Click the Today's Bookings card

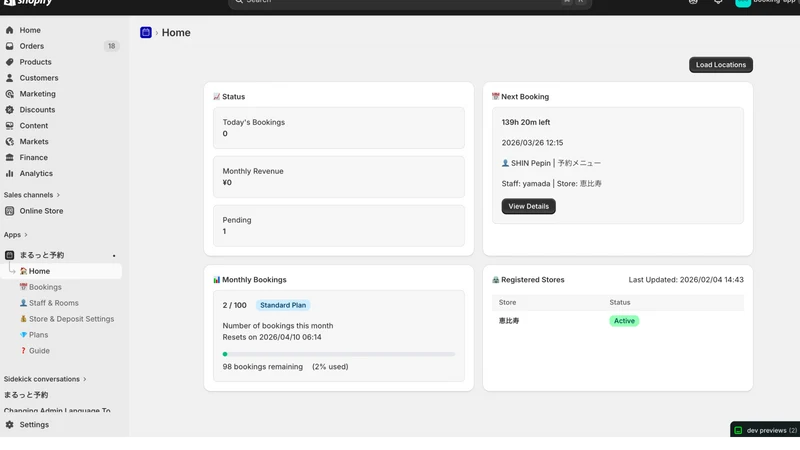tap(339, 128)
